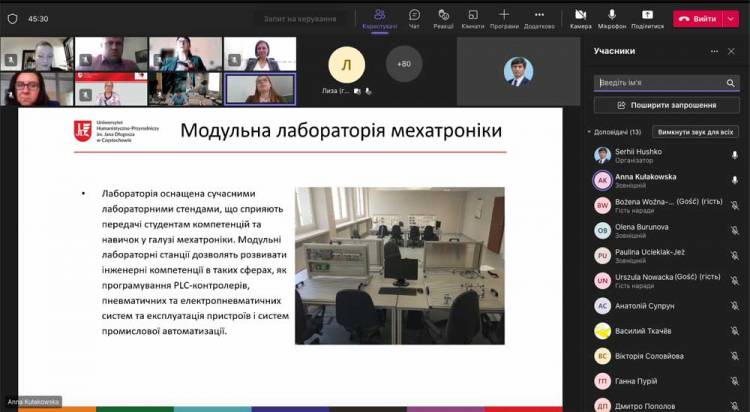
Task: Click Поширити запрошення (Share invite) button
Action: click(x=666, y=105)
